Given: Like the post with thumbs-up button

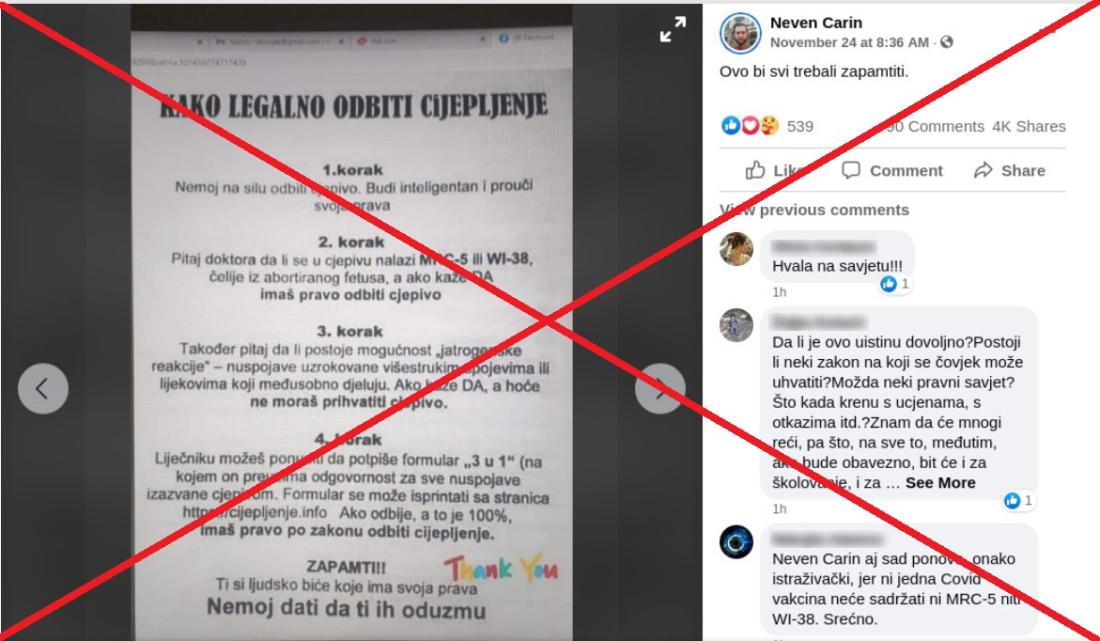Looking at the screenshot, I should point(775,170).
